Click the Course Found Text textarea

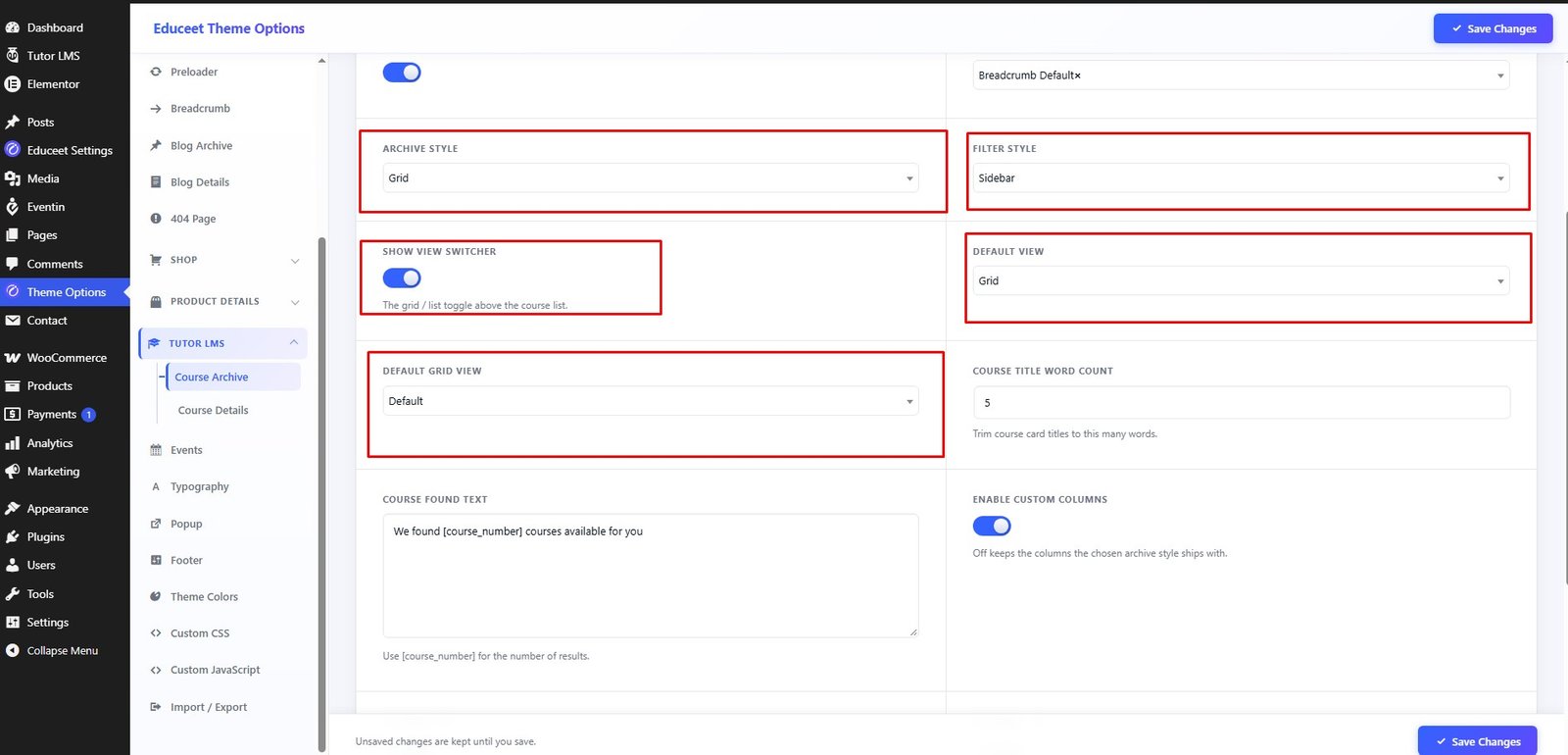click(651, 576)
